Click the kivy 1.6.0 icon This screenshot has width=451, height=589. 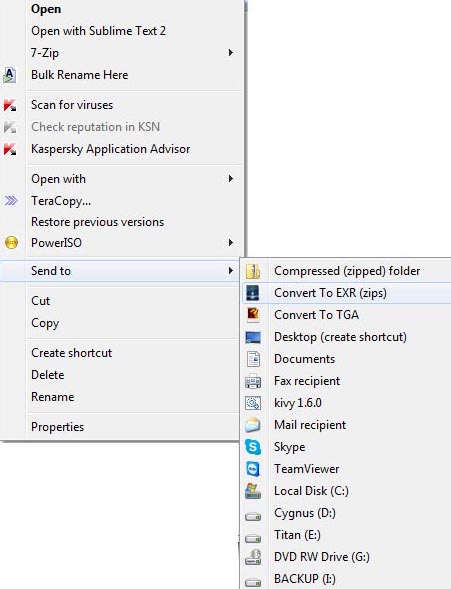[253, 403]
